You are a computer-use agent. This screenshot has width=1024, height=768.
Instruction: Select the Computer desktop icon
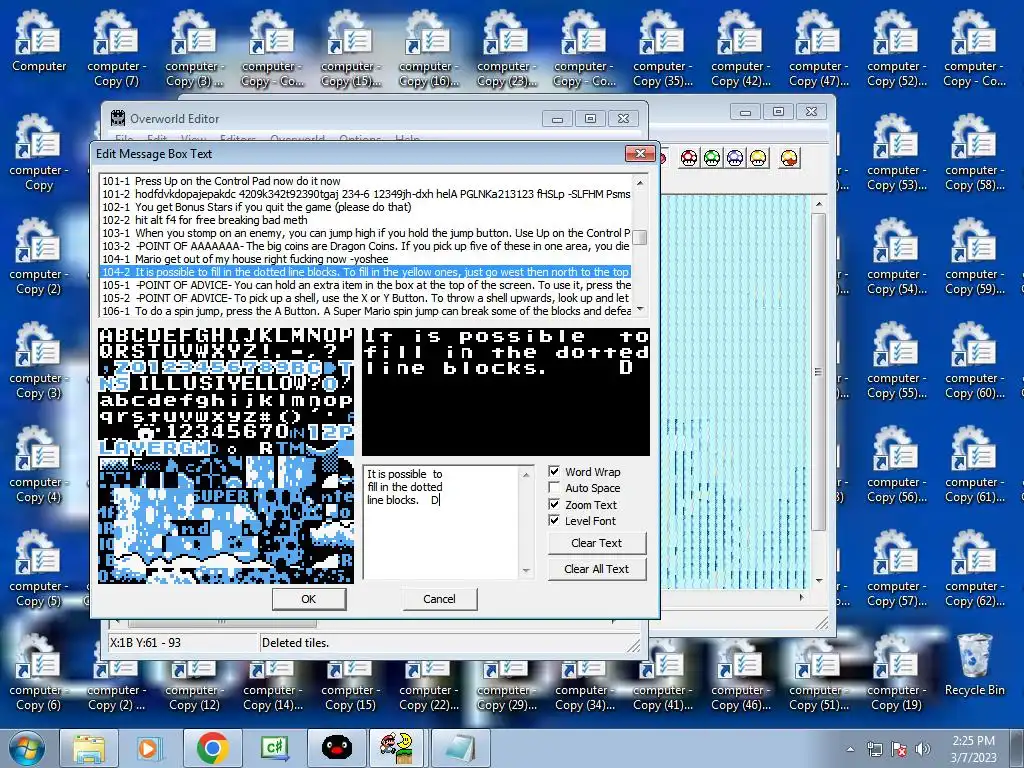39,40
